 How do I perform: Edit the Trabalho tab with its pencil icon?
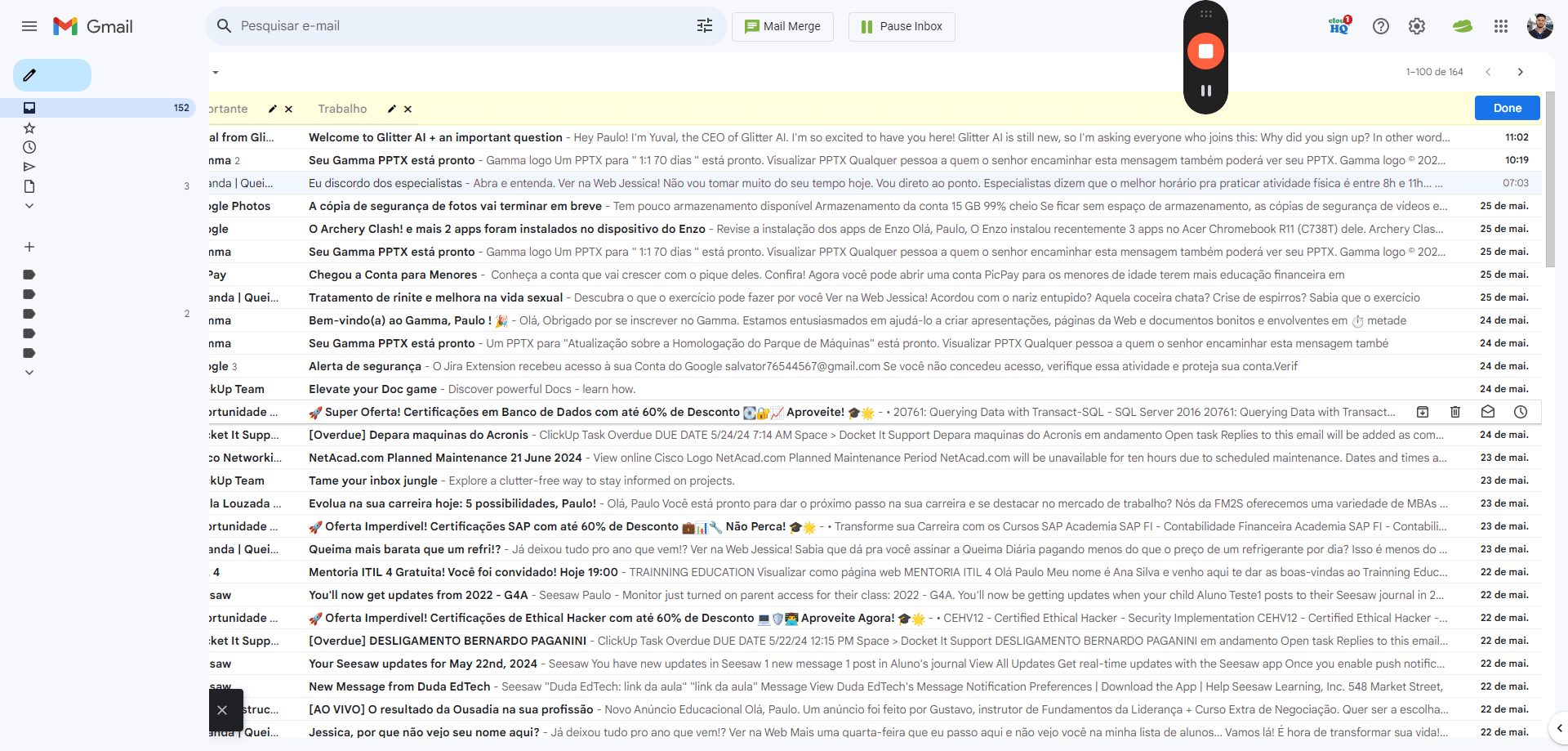pos(392,109)
